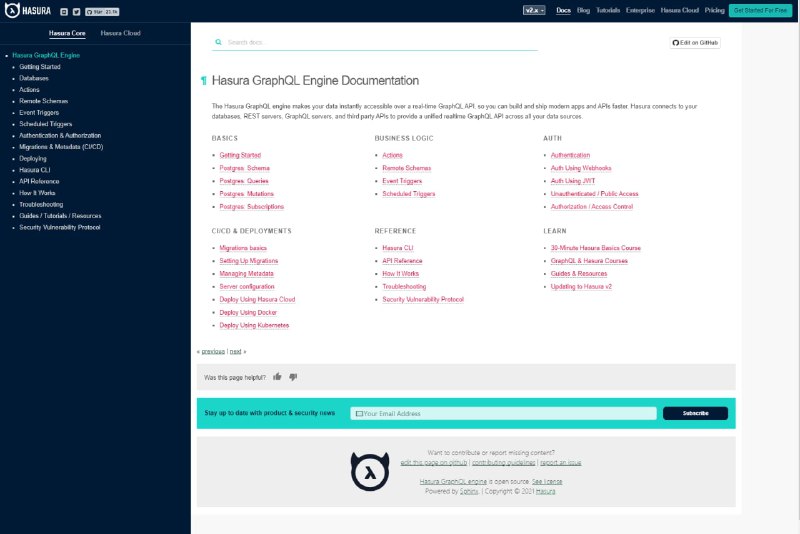The image size is (800, 534).
Task: Open Authorization / Access Control link
Action: coord(592,207)
